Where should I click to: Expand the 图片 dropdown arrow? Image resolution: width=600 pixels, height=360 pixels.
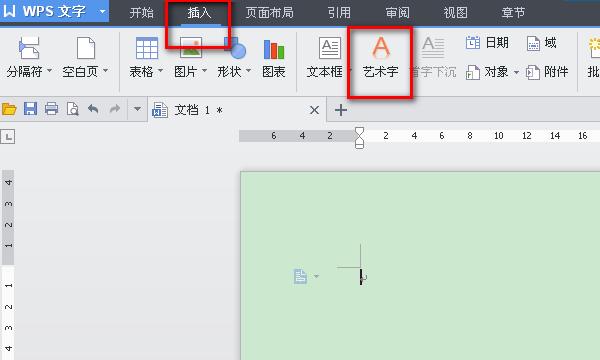click(x=204, y=71)
